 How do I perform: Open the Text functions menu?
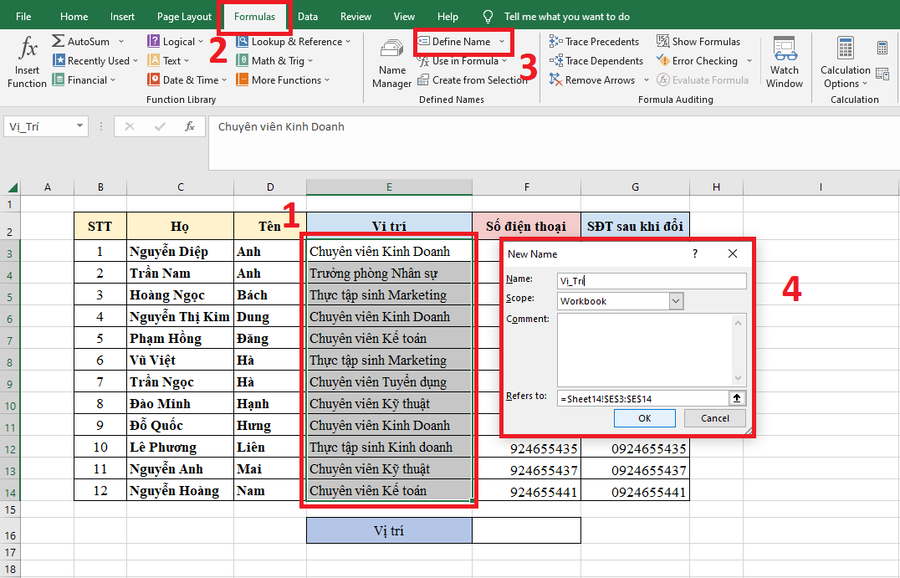click(x=168, y=61)
